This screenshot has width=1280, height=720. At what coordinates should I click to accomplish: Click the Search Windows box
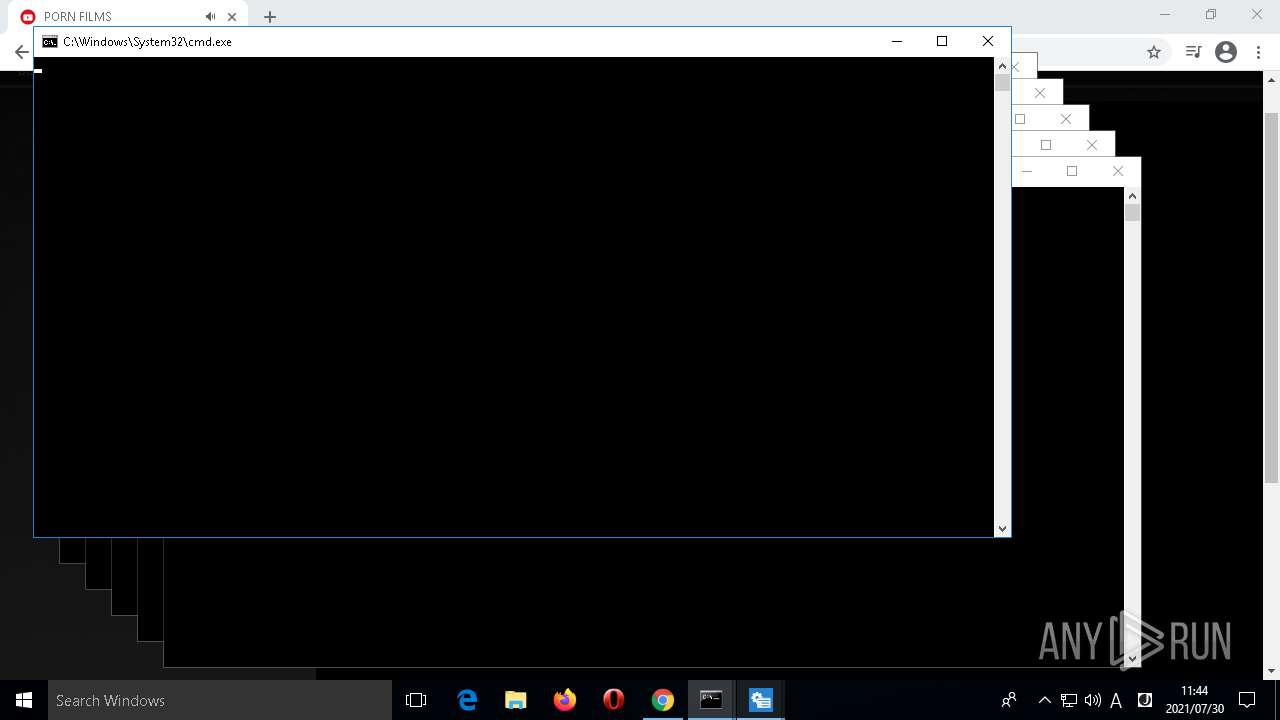point(220,700)
